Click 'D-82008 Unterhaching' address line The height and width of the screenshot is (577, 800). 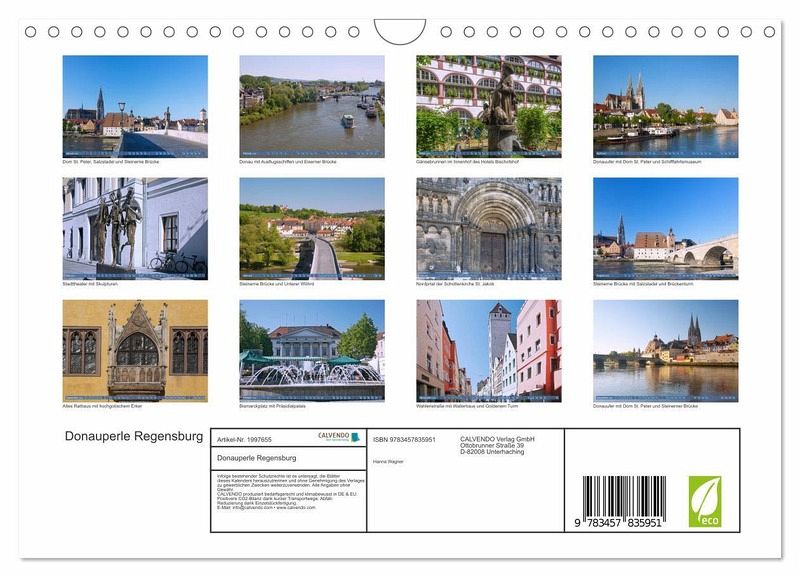click(492, 451)
